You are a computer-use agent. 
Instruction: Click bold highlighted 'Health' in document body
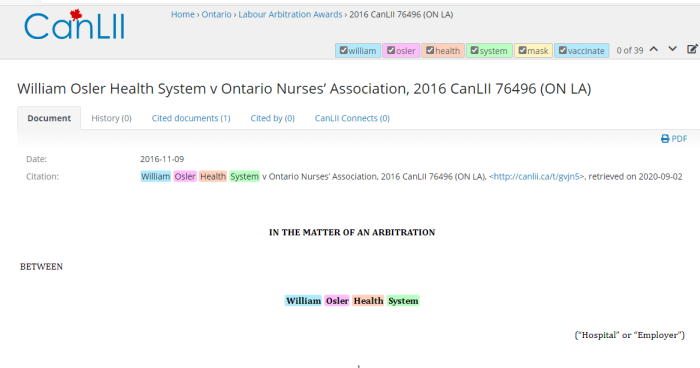368,301
